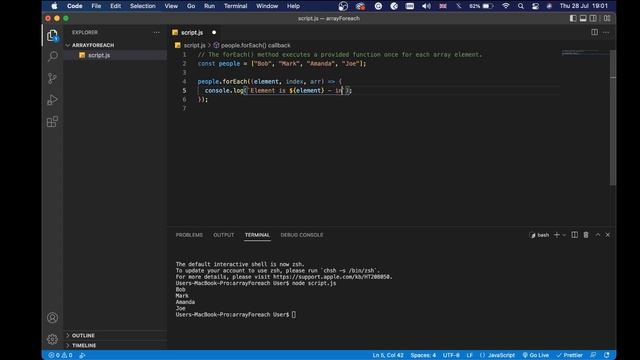Viewport: 640px width, 360px height.
Task: Click Prettier status bar item
Action: coord(570,355)
